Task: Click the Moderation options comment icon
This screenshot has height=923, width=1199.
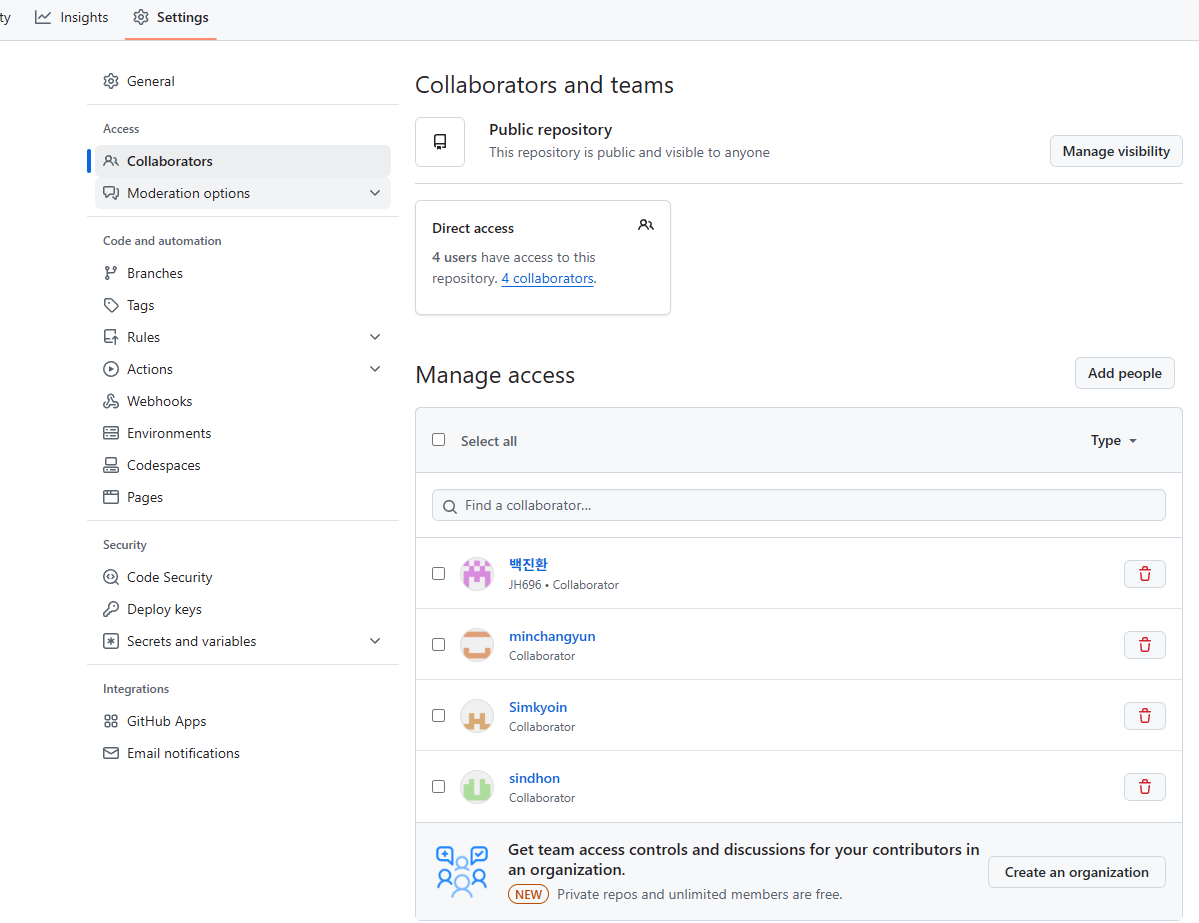Action: click(111, 193)
